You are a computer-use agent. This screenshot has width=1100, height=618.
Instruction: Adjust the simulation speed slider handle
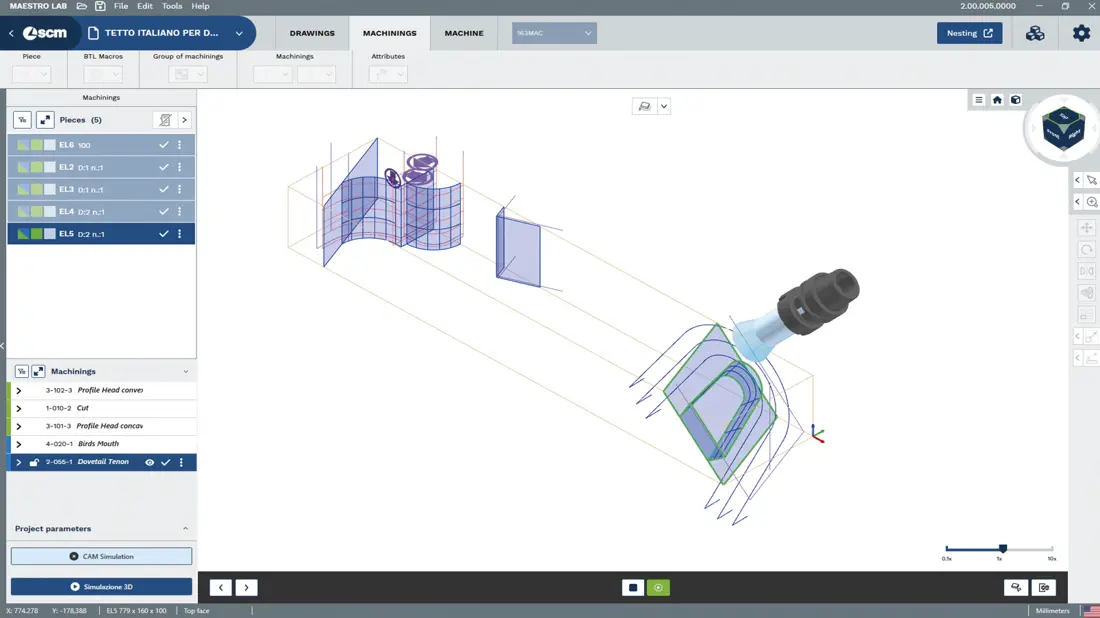1002,549
